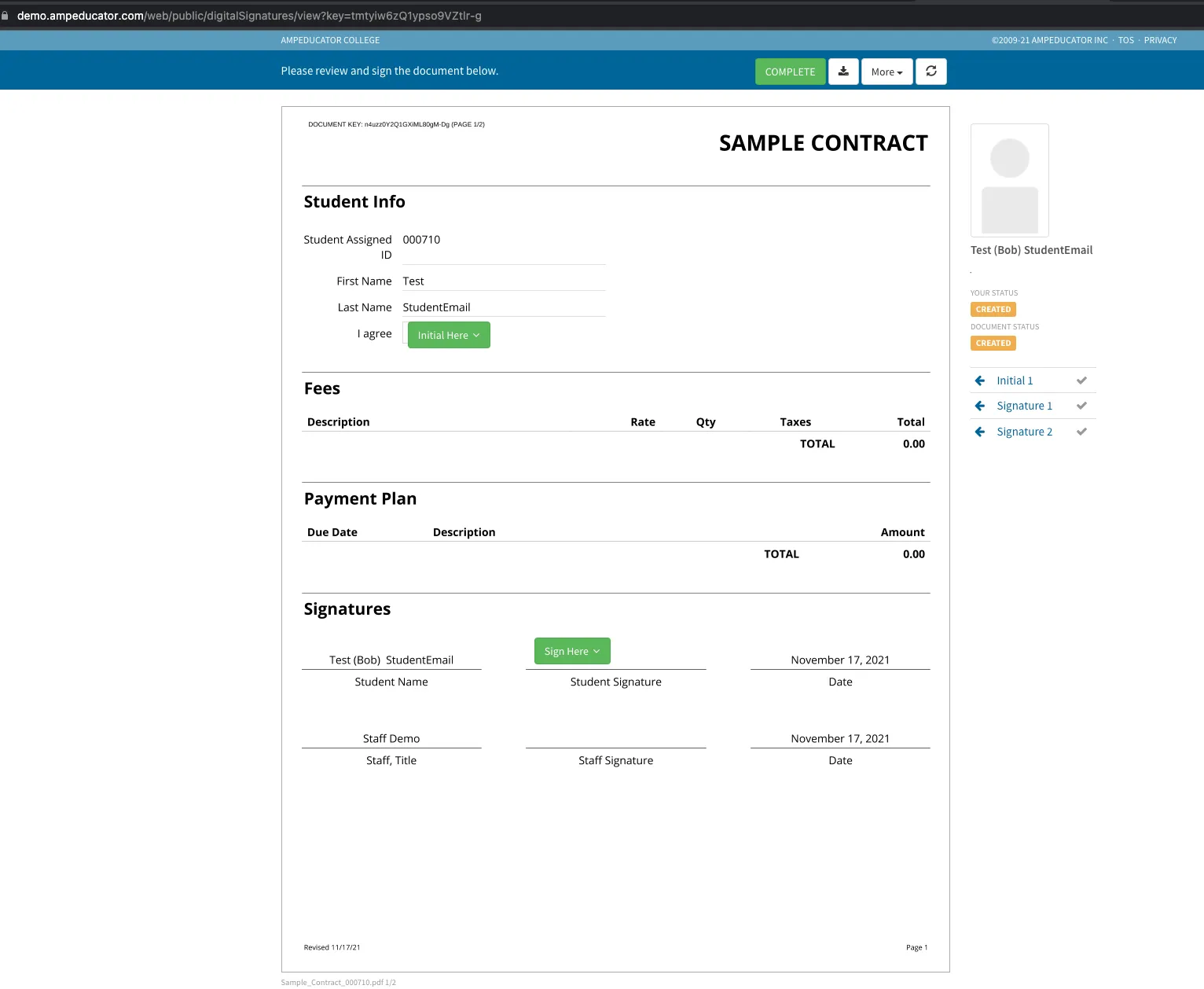Click the blue arrow beside Initial 1
Viewport: 1204px width, 989px height.
pyautogui.click(x=980, y=381)
